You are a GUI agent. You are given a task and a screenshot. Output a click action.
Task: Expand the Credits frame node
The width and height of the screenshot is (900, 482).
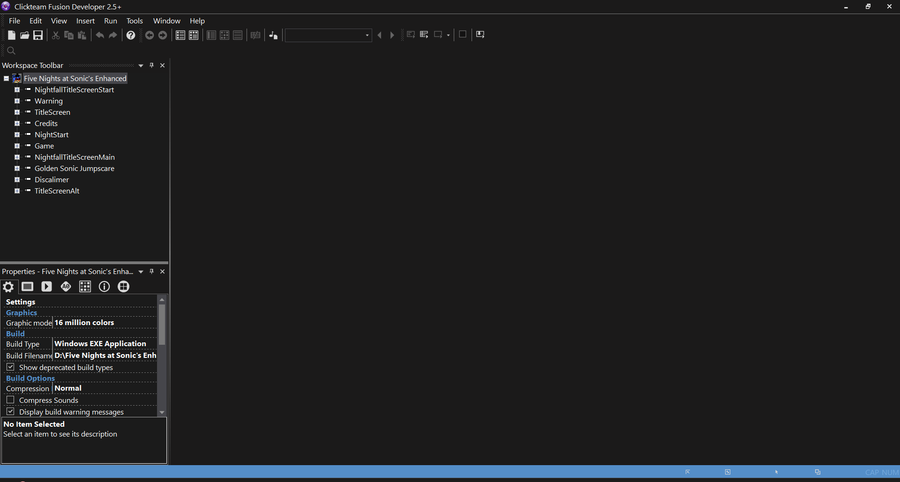17,123
